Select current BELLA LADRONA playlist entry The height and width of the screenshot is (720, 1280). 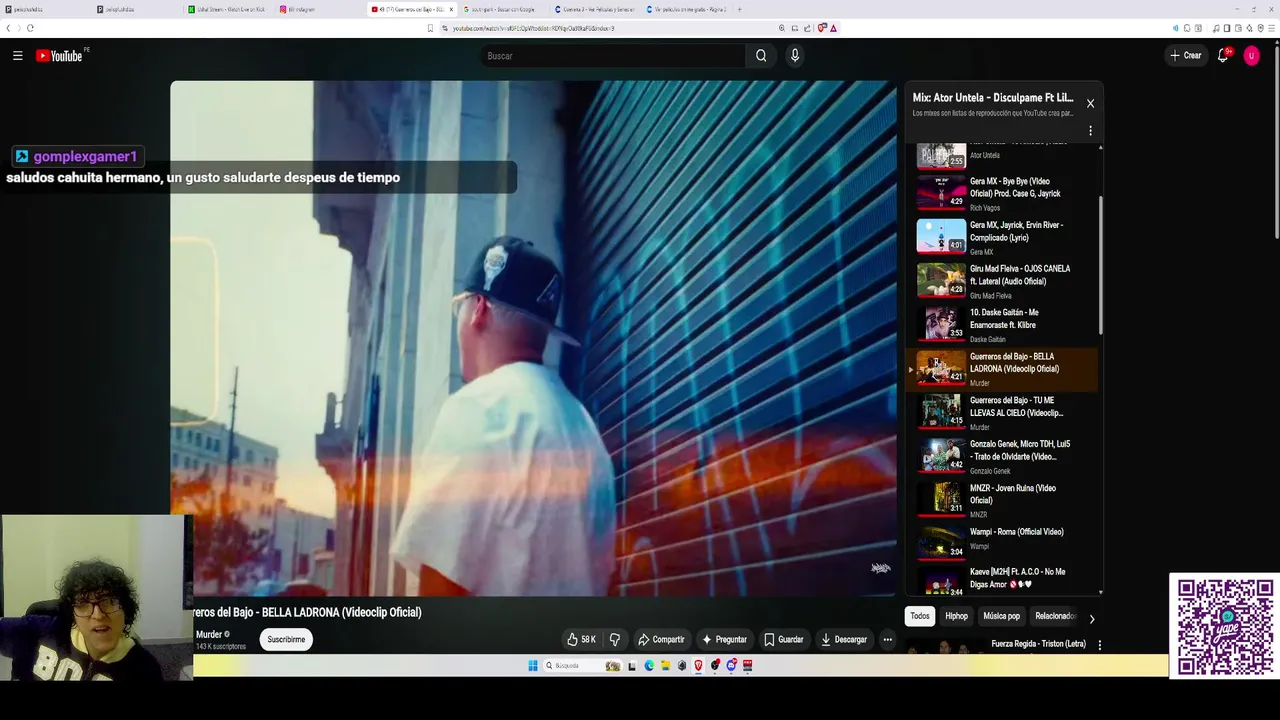1002,369
